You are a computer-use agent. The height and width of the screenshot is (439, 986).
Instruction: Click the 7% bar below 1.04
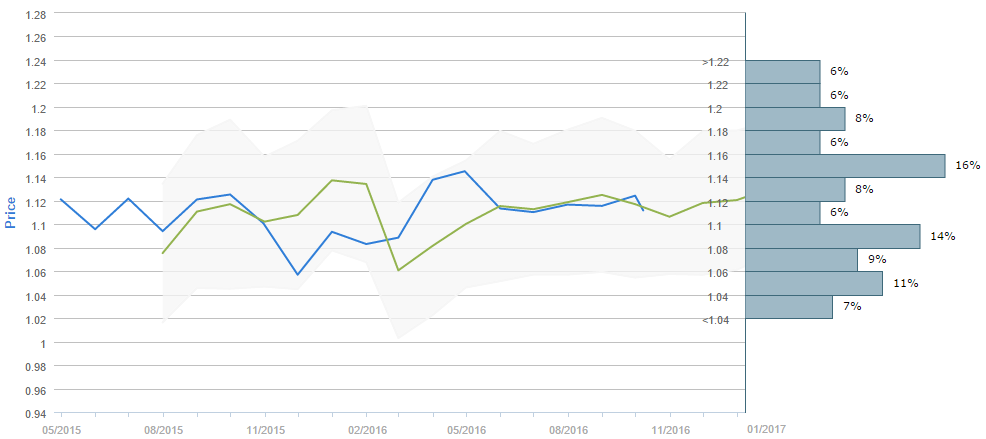[x=789, y=307]
